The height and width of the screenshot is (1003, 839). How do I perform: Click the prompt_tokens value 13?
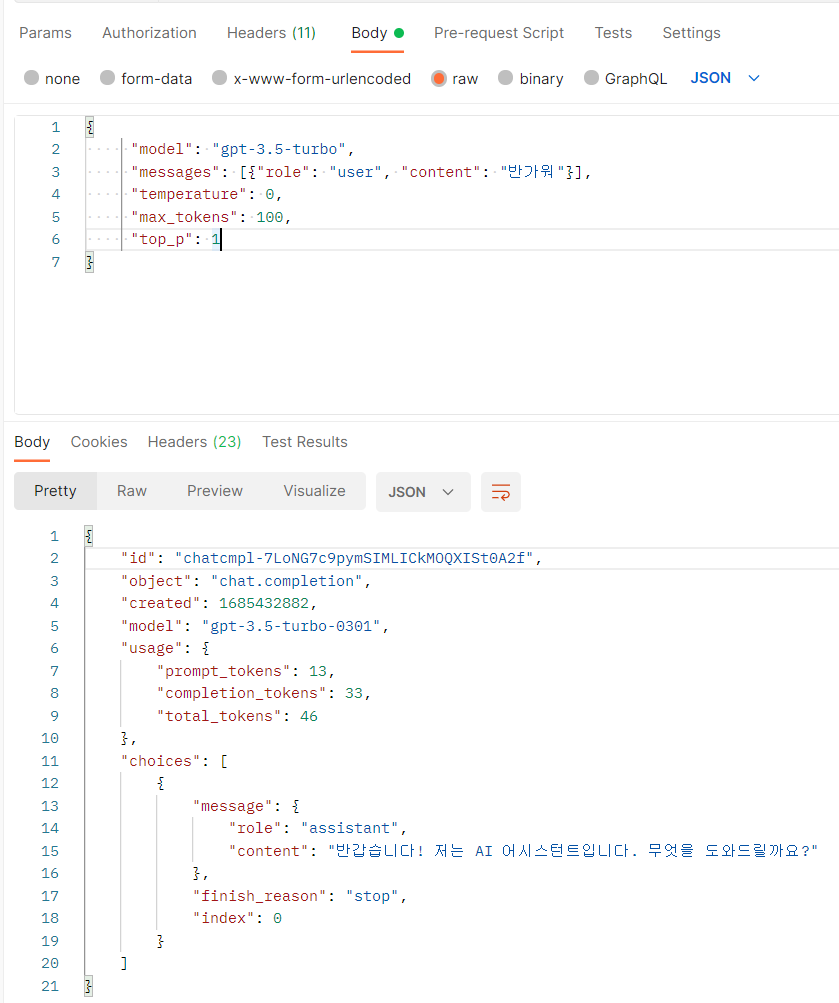tap(318, 671)
